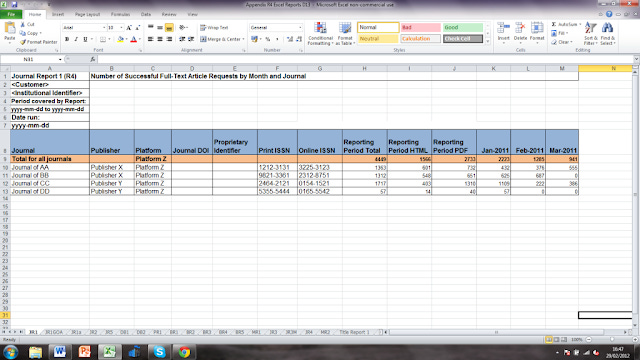Apply the Check Cell style
640x360 pixels.
pos(463,39)
